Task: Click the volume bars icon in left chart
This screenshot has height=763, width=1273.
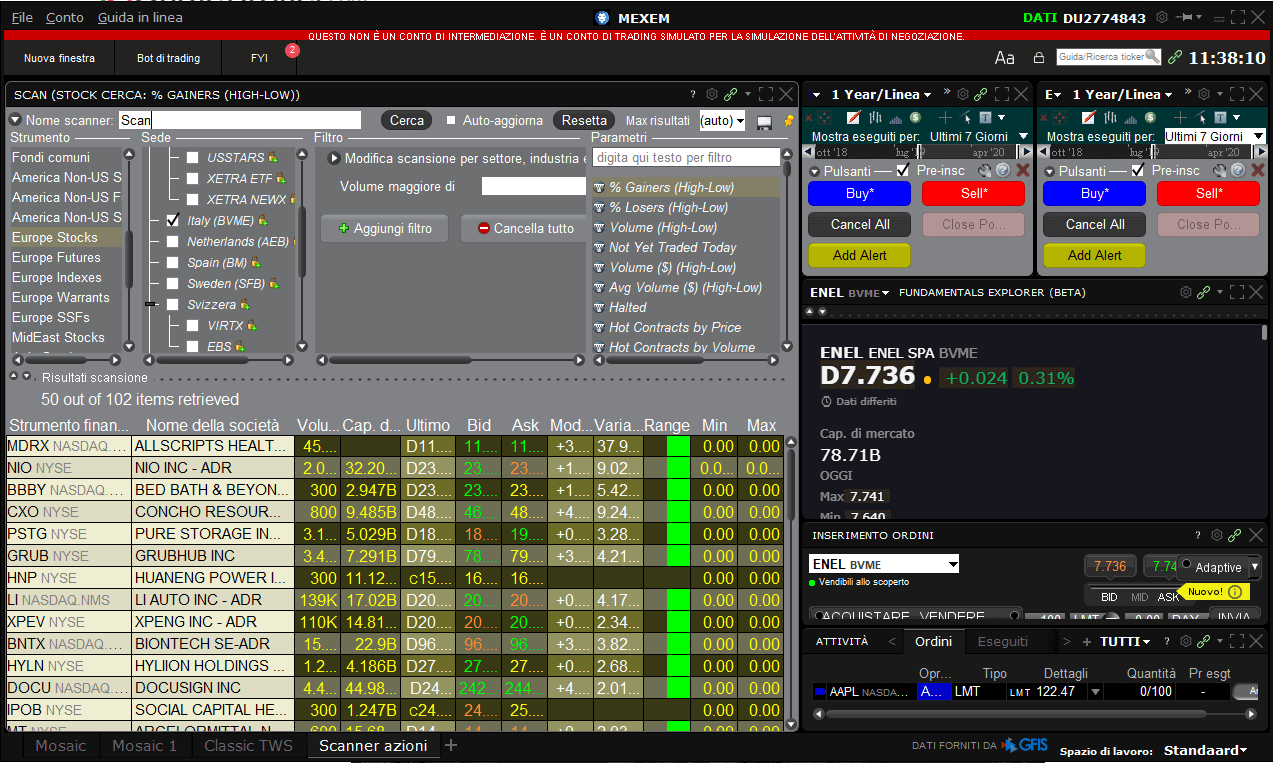Action: click(x=895, y=118)
